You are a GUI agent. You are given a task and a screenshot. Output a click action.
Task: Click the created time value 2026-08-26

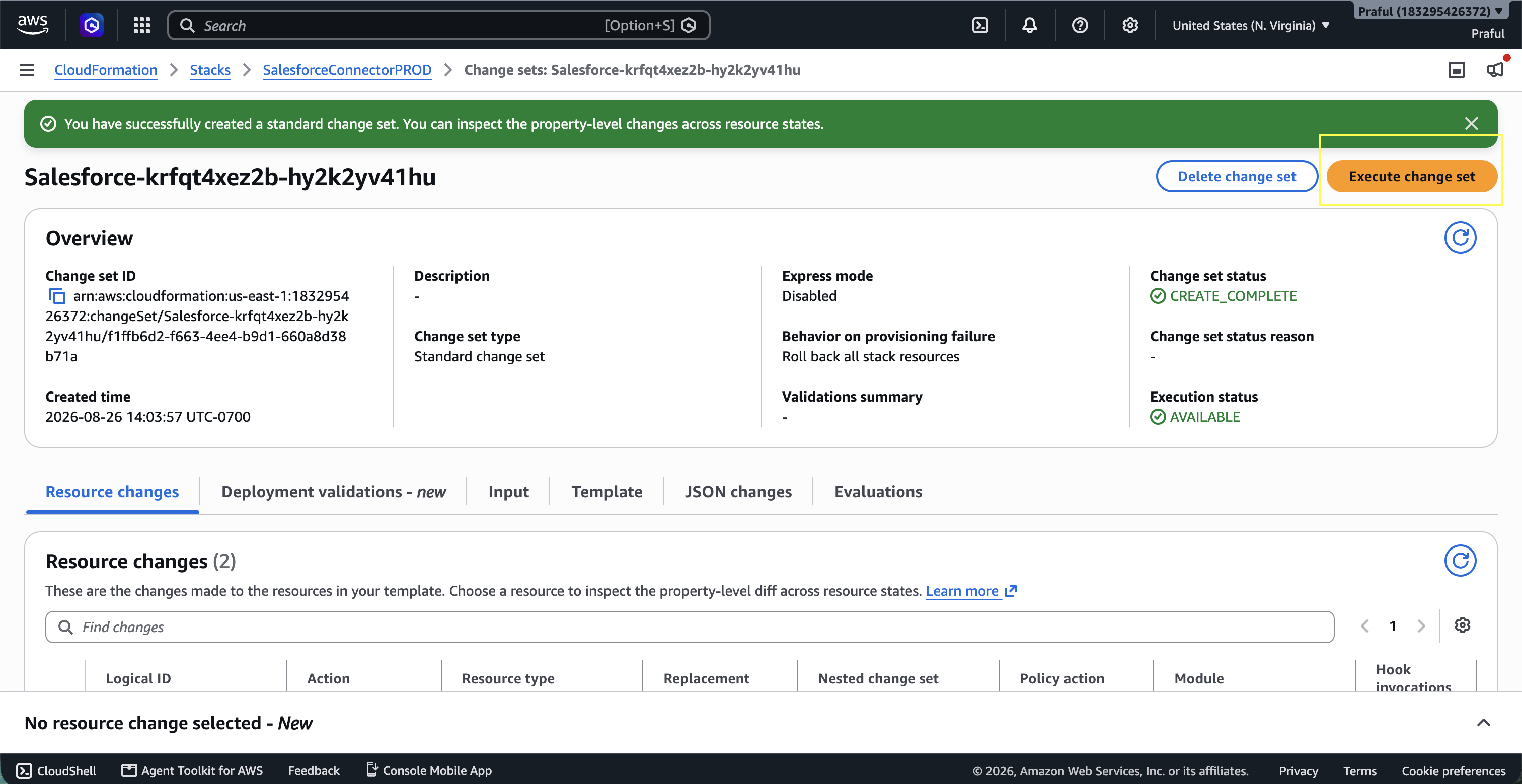tap(147, 417)
